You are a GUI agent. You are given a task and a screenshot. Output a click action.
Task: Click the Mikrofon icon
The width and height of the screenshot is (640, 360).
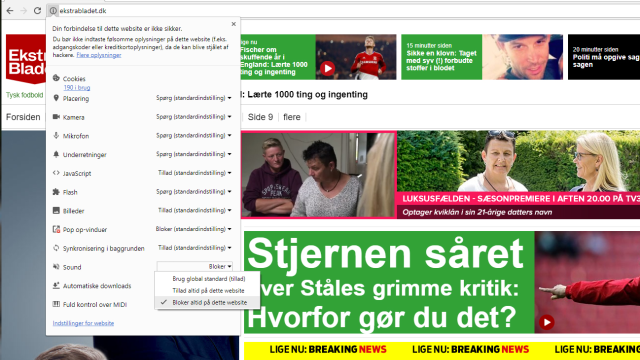point(56,136)
